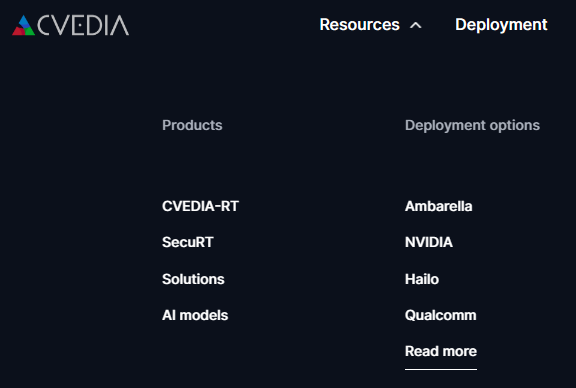Screen dimensions: 576x388
Task: Select the Hailo deployment link
Action: point(422,279)
